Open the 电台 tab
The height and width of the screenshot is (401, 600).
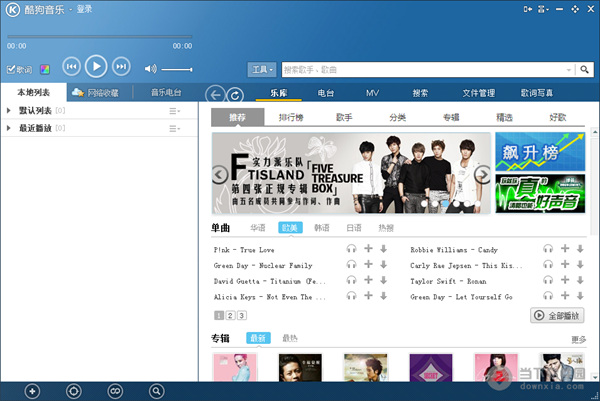coord(326,93)
